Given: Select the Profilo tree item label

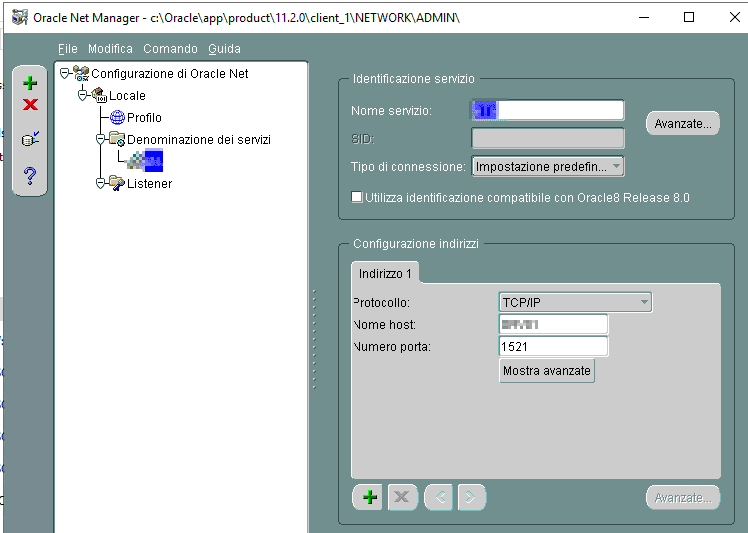Looking at the screenshot, I should coord(144,117).
